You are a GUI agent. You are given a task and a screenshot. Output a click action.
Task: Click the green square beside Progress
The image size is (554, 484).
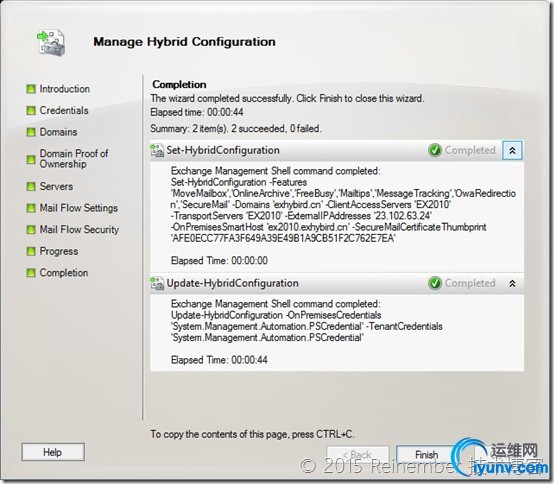click(x=31, y=251)
